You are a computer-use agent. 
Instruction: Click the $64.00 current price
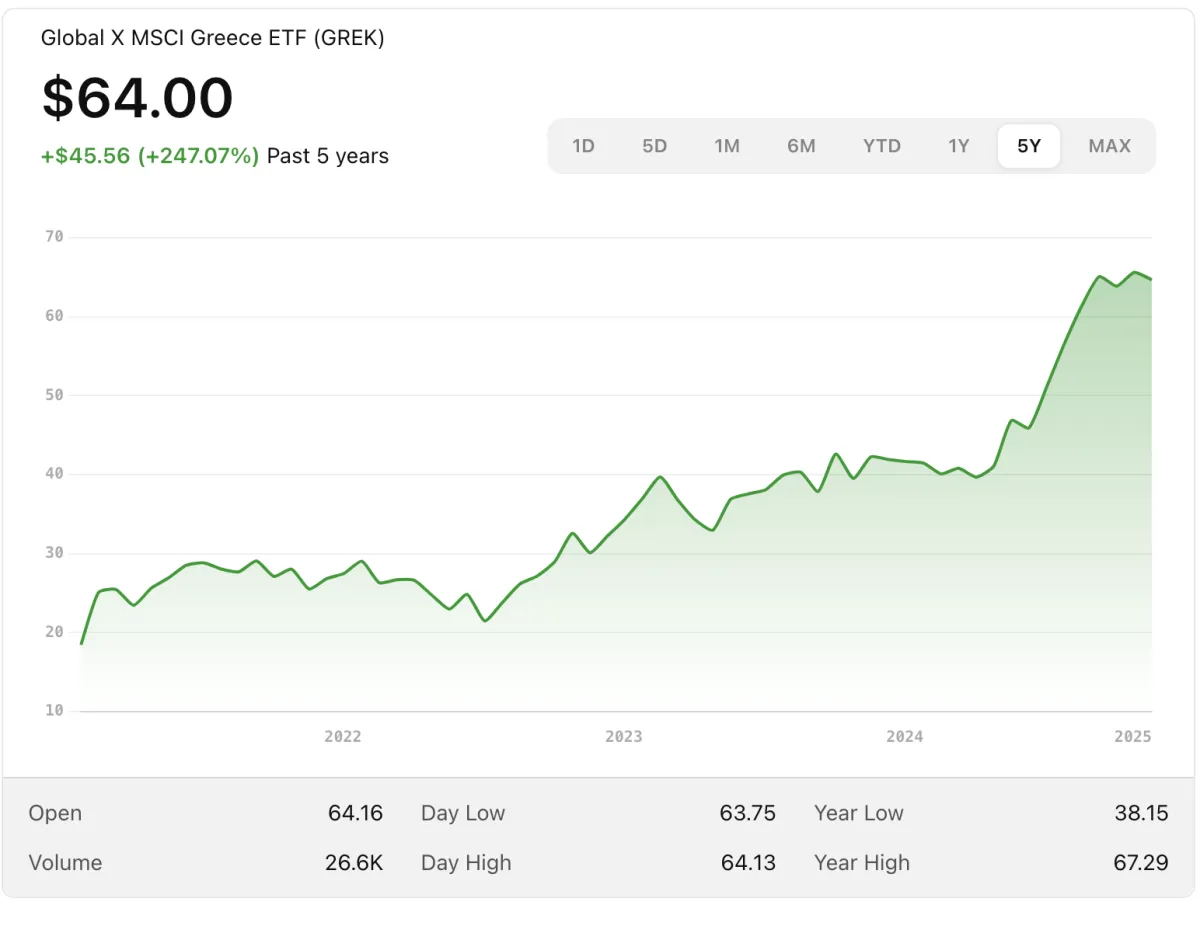click(x=137, y=98)
